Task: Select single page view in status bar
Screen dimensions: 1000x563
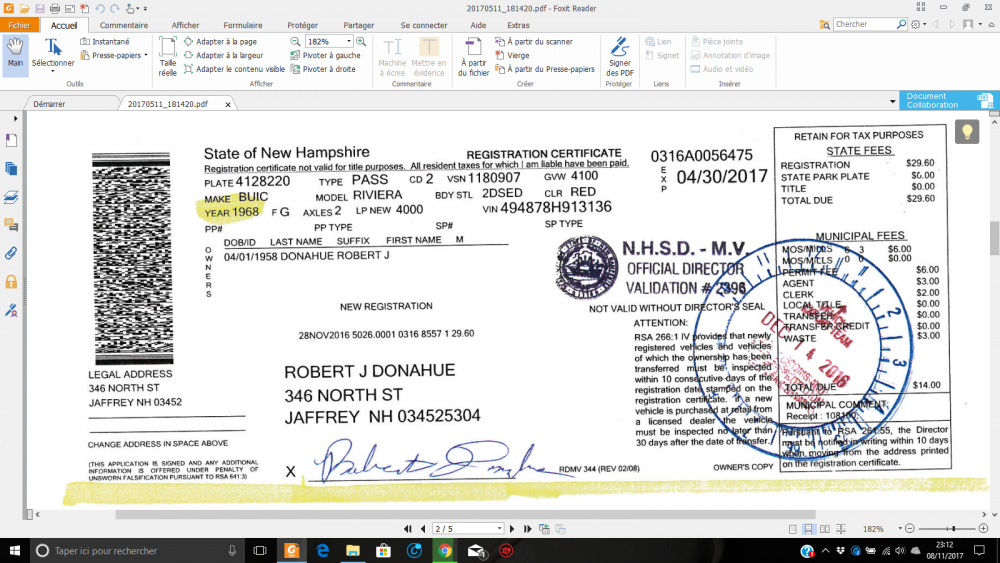Action: point(792,529)
